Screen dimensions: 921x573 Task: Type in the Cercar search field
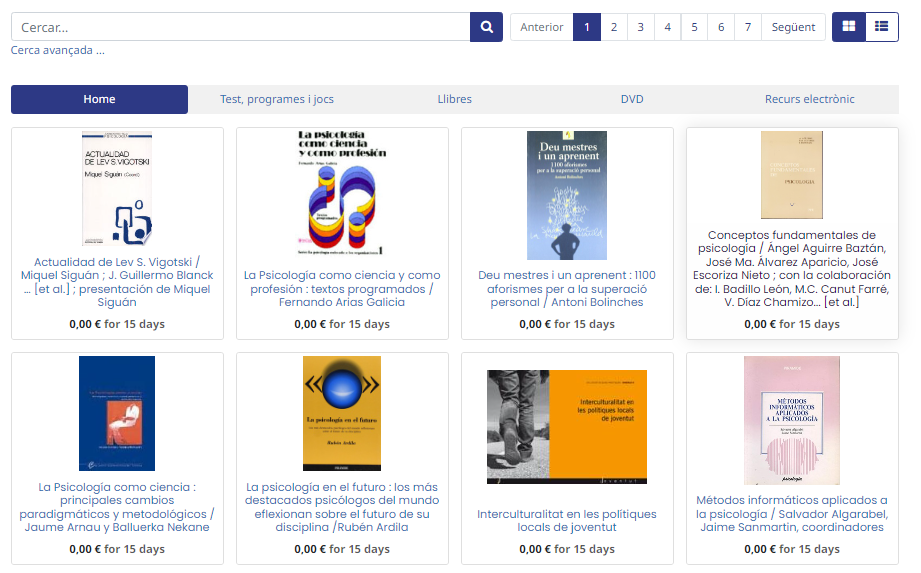click(x=240, y=27)
